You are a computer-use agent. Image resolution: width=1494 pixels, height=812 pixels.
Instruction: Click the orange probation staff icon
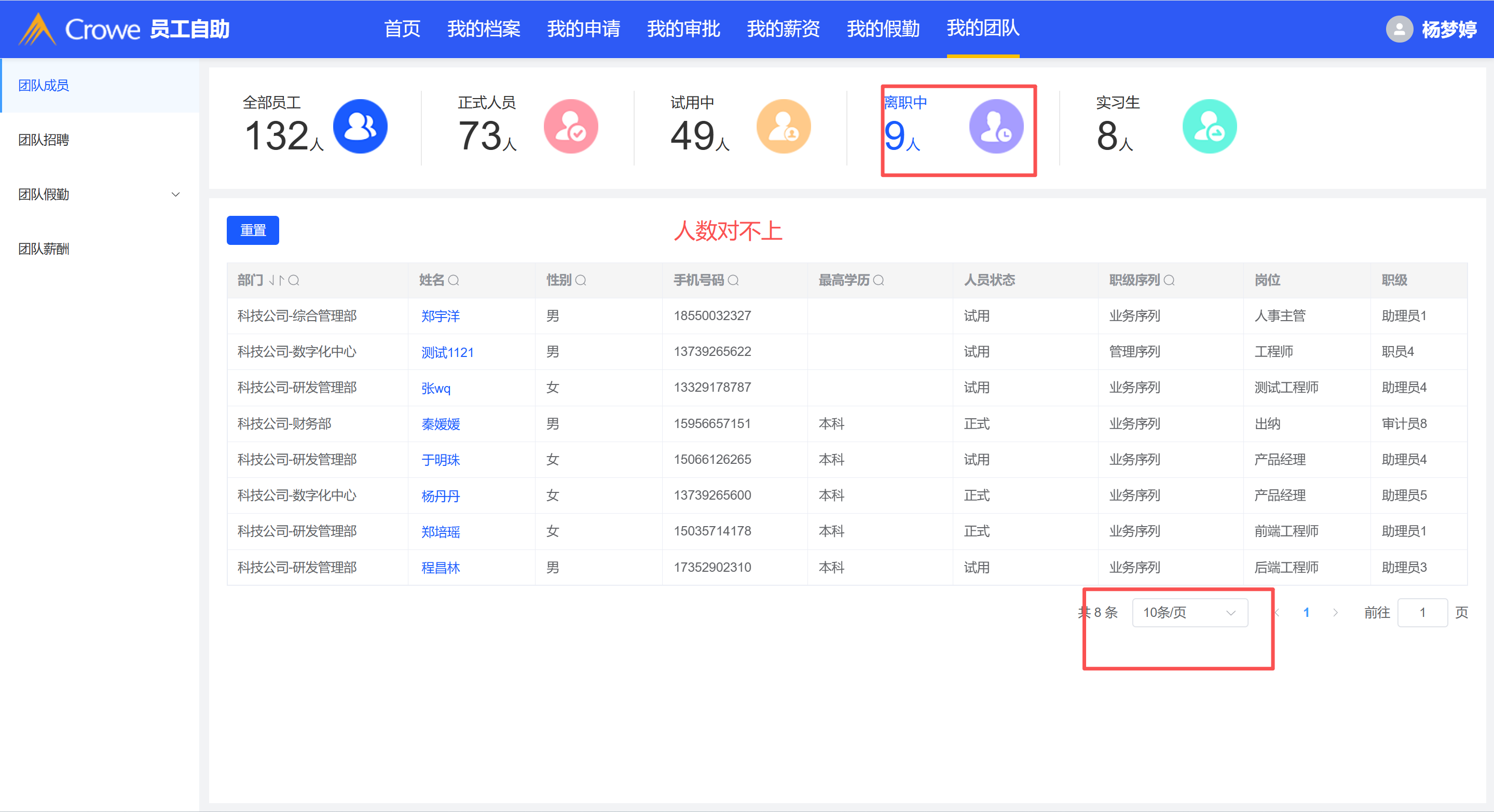(783, 127)
